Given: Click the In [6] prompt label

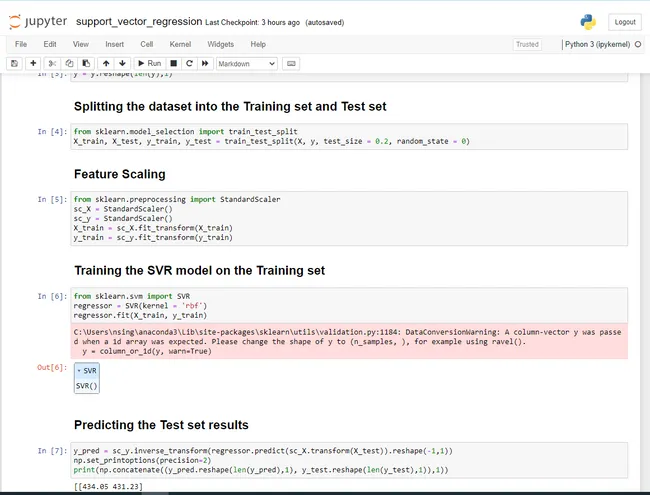Looking at the screenshot, I should tap(52, 296).
